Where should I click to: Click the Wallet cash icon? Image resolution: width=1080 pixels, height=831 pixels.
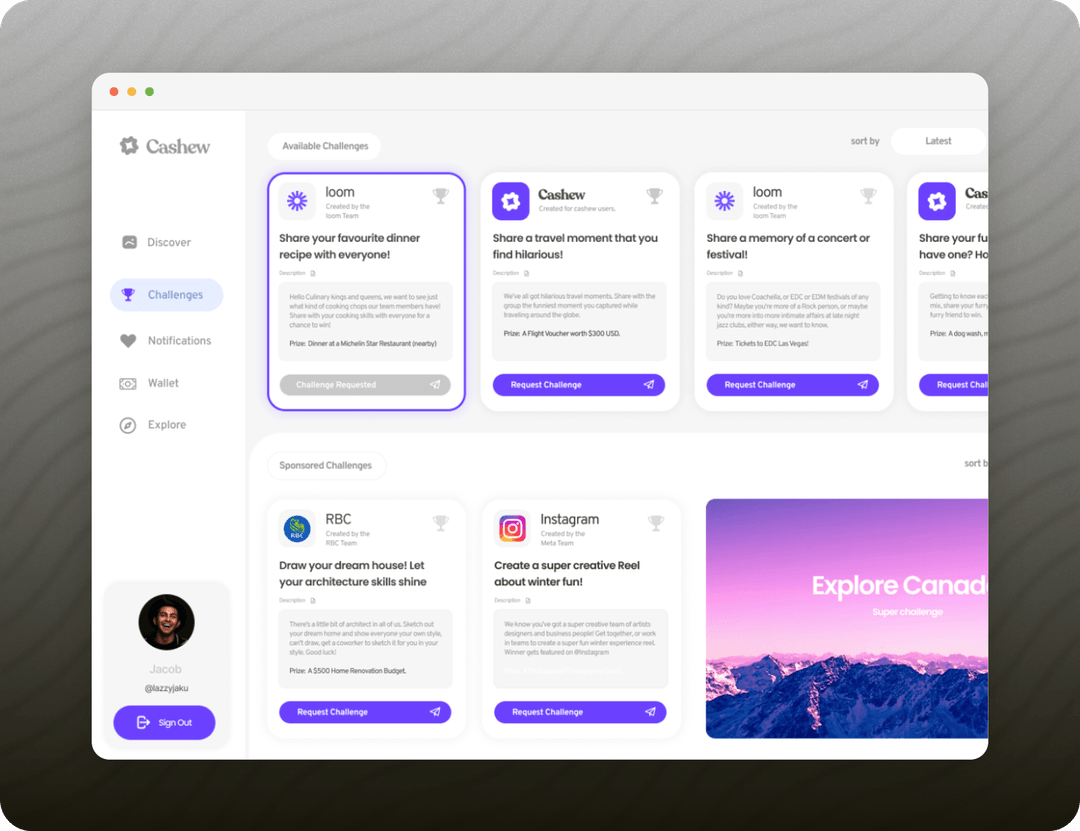[x=128, y=384]
